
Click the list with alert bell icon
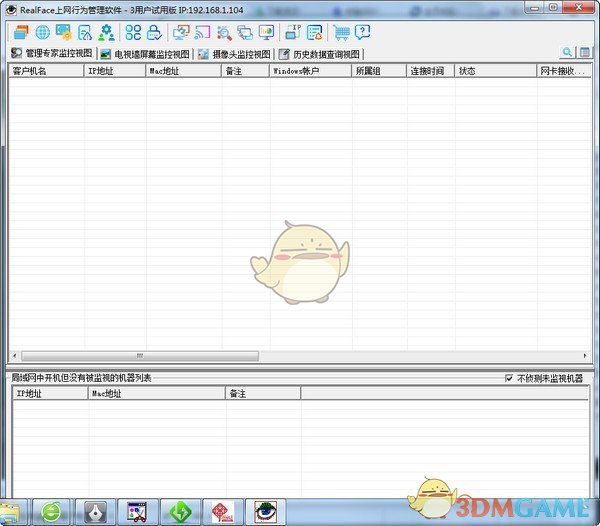[315, 33]
